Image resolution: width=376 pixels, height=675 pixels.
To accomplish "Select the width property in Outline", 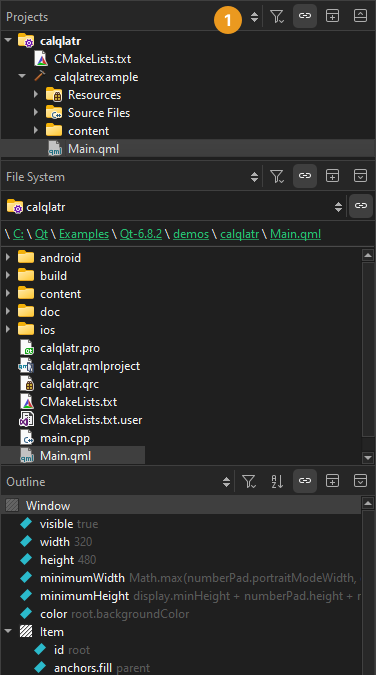I will click(56, 542).
